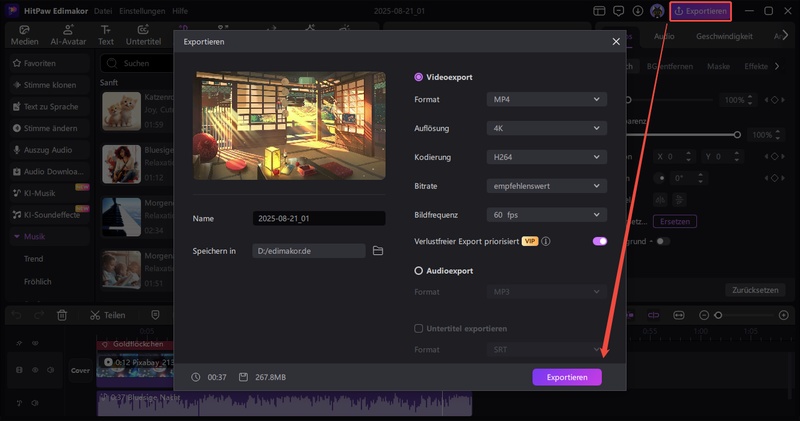Click the Teilen scissors tool in timeline
Viewport: 800px width, 421px height.
pyautogui.click(x=107, y=315)
